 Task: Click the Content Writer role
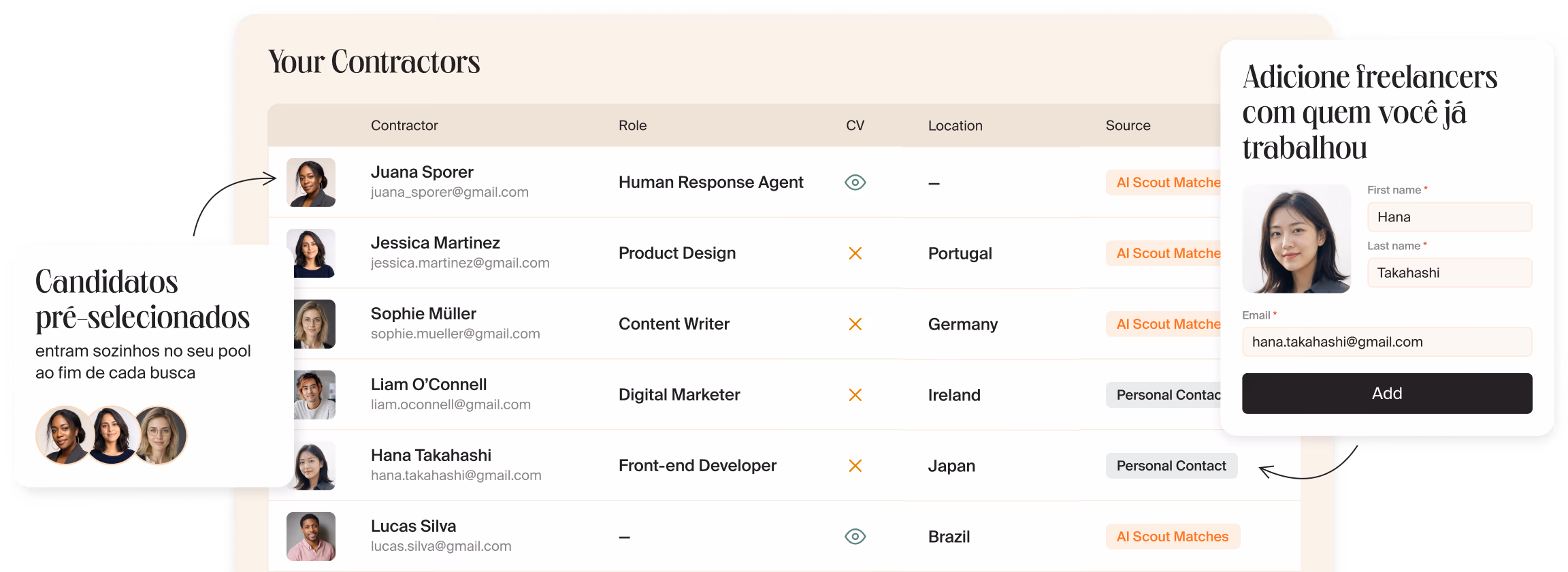point(674,324)
